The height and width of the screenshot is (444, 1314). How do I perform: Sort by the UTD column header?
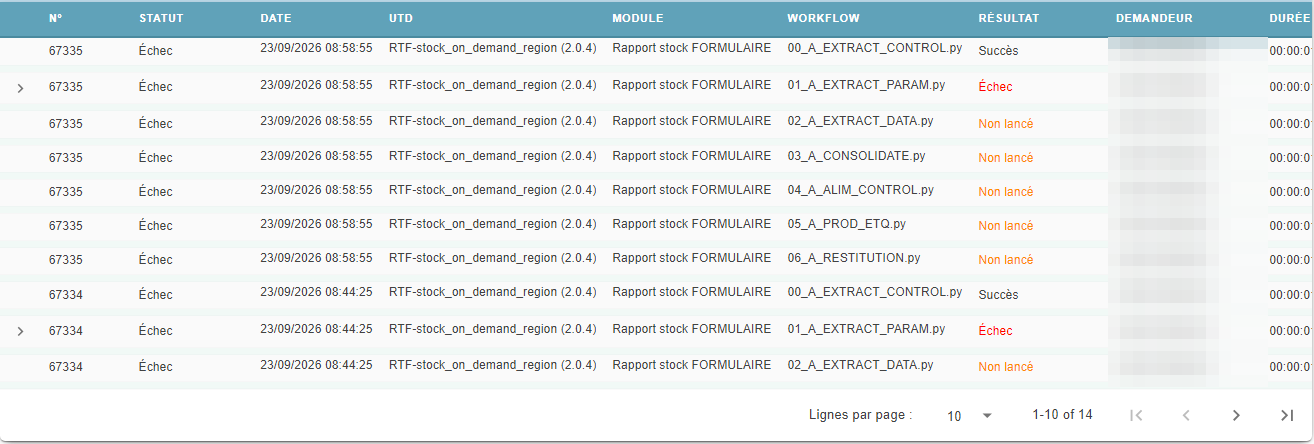(400, 18)
